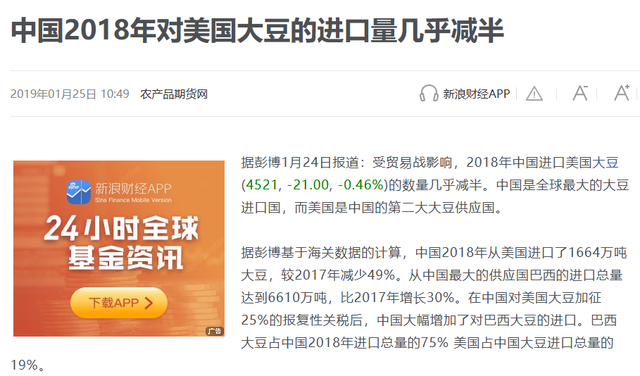Viewport: 640px width, 376px height.
Task: Click the 下载APP button in the ad
Action: click(119, 303)
